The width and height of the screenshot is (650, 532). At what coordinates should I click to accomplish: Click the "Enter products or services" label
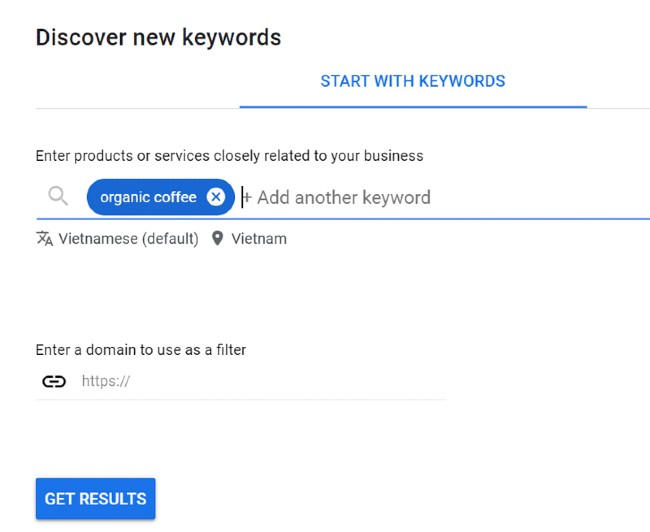229,156
